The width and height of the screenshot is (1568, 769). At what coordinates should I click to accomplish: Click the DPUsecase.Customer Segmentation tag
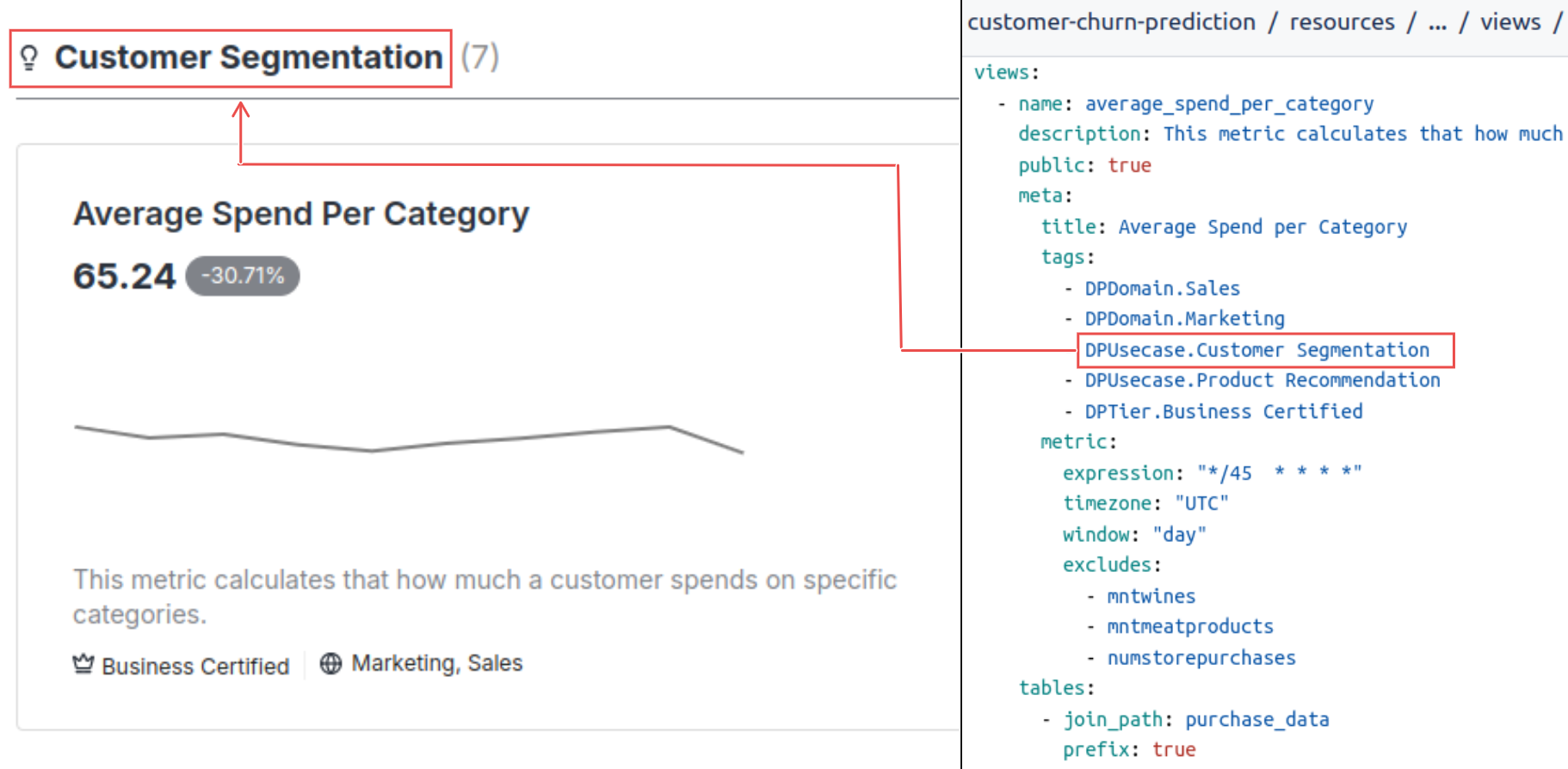coord(1256,350)
